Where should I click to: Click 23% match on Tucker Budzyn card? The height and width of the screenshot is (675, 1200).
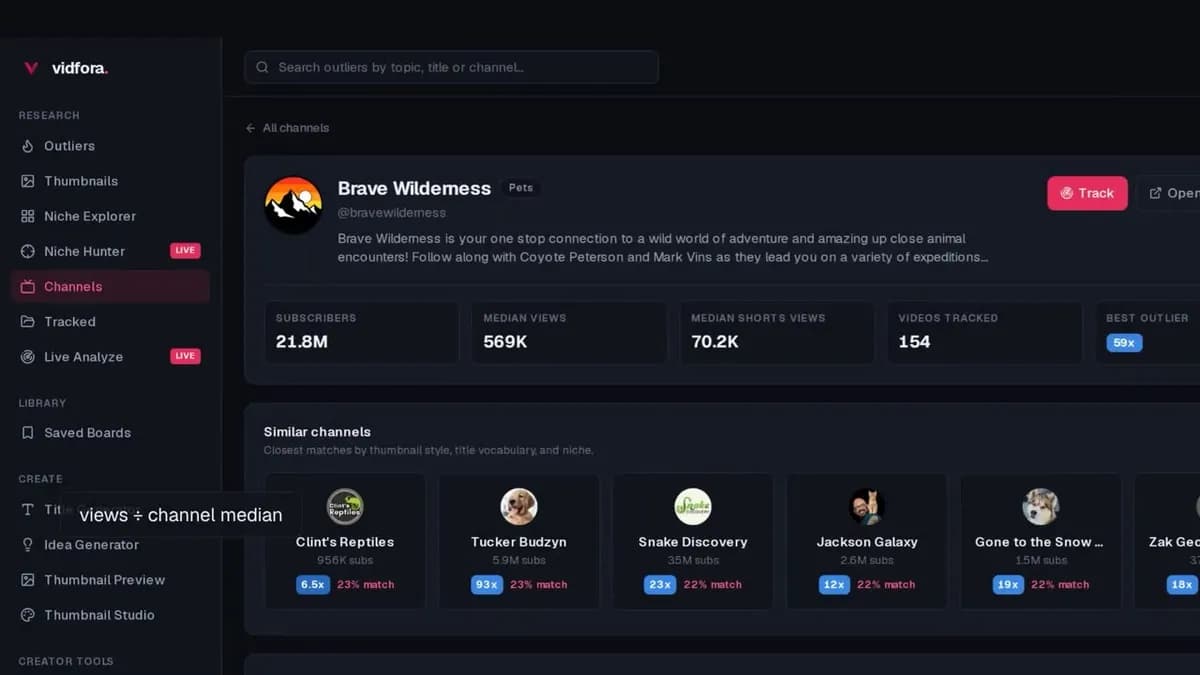(538, 585)
